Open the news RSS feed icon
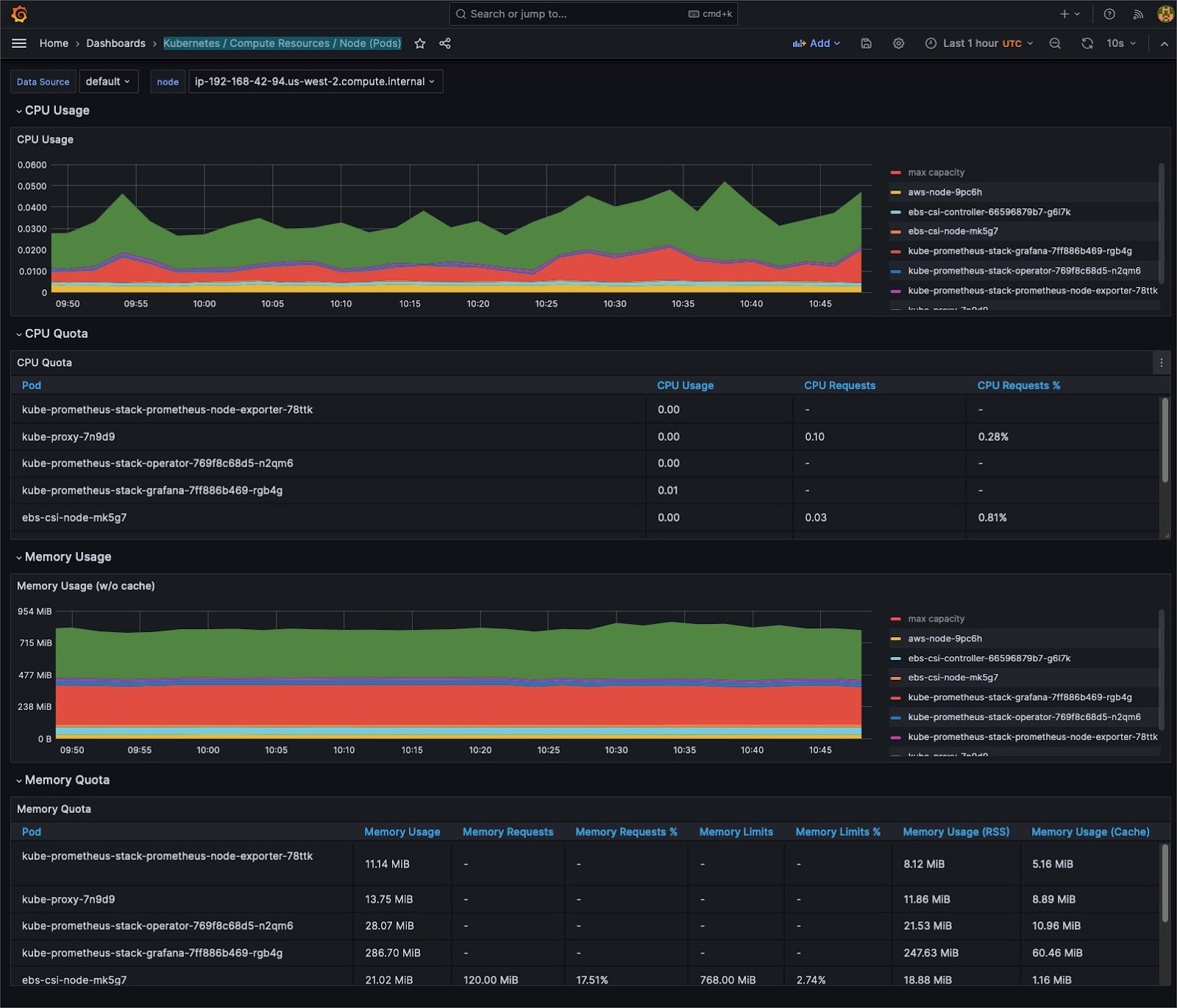 coord(1138,14)
